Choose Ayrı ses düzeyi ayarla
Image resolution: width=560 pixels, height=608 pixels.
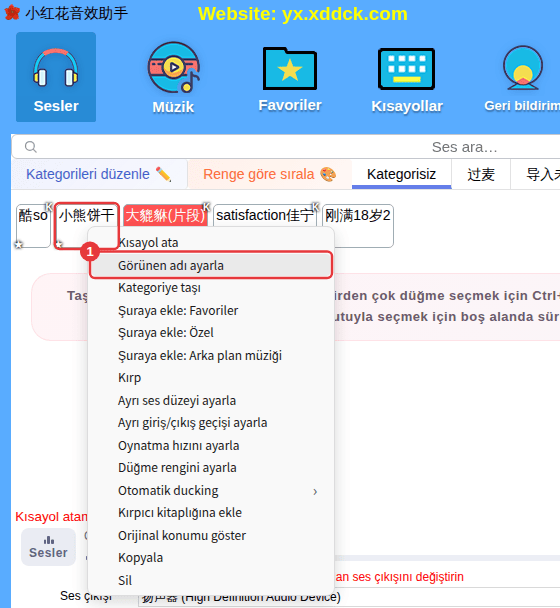(x=211, y=400)
